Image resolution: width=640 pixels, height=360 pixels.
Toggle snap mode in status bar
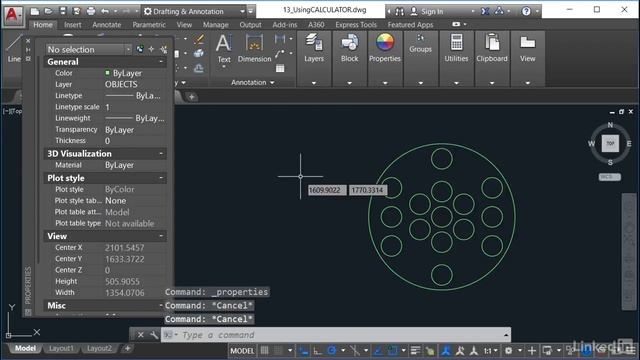[278, 351]
